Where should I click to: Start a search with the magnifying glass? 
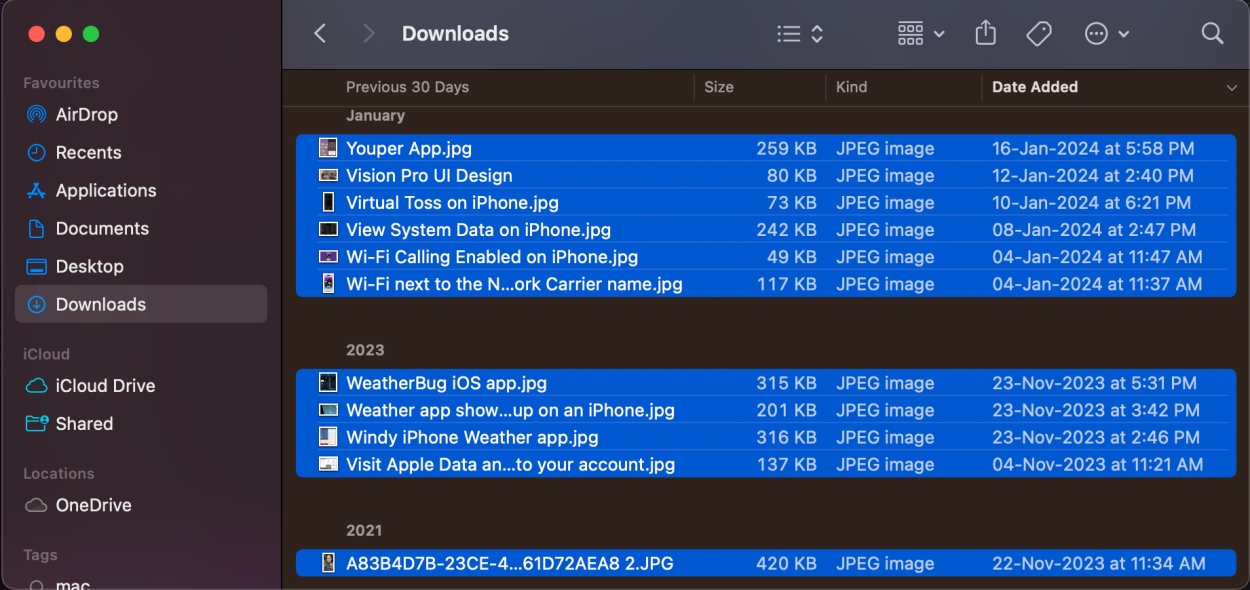(x=1212, y=33)
